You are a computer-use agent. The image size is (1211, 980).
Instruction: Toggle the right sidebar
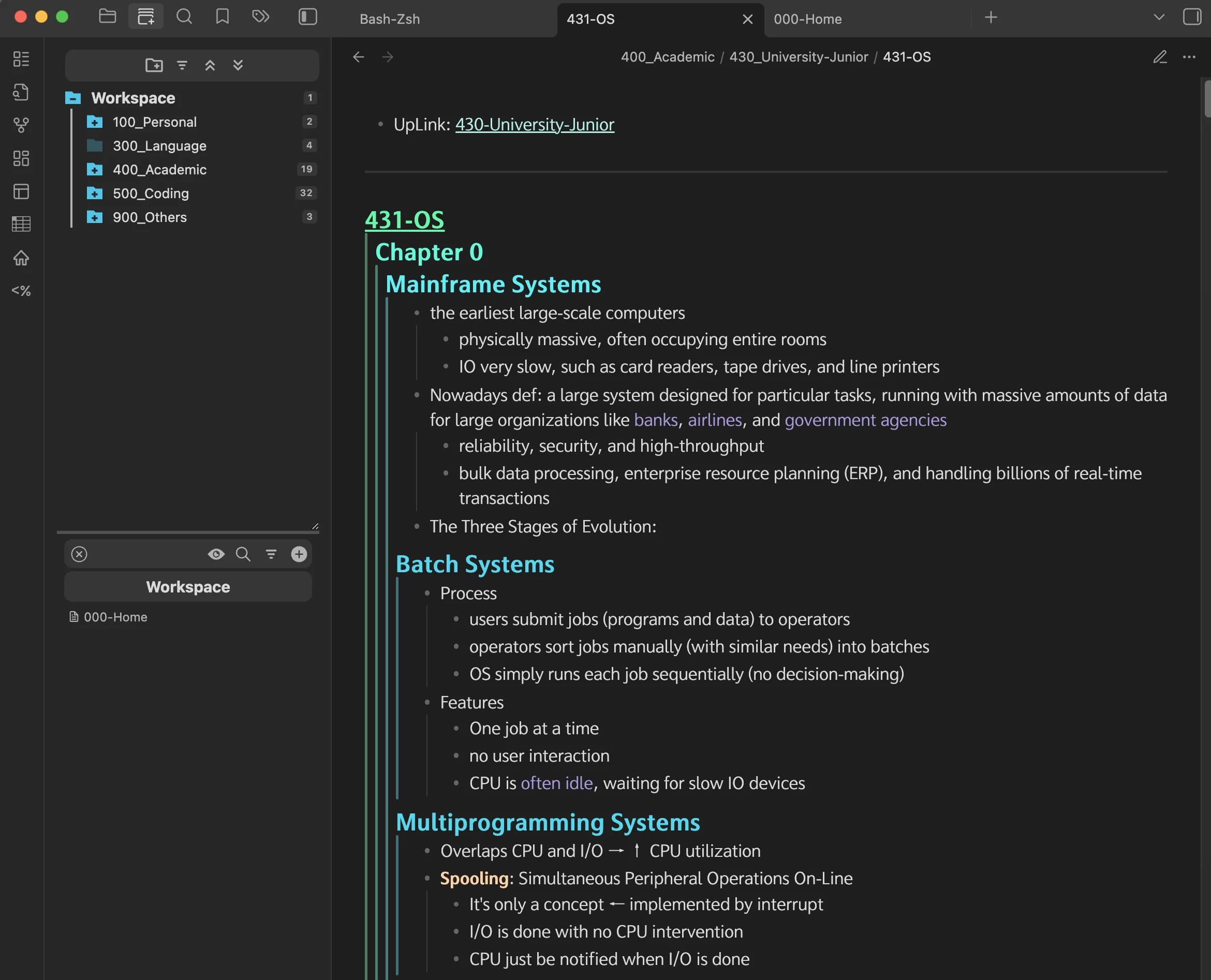coord(1191,18)
